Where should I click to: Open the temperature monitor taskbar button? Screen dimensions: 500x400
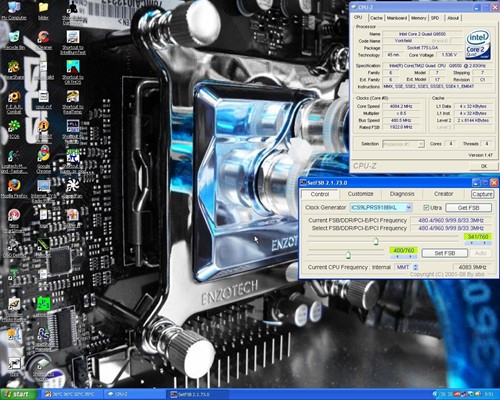(72, 394)
